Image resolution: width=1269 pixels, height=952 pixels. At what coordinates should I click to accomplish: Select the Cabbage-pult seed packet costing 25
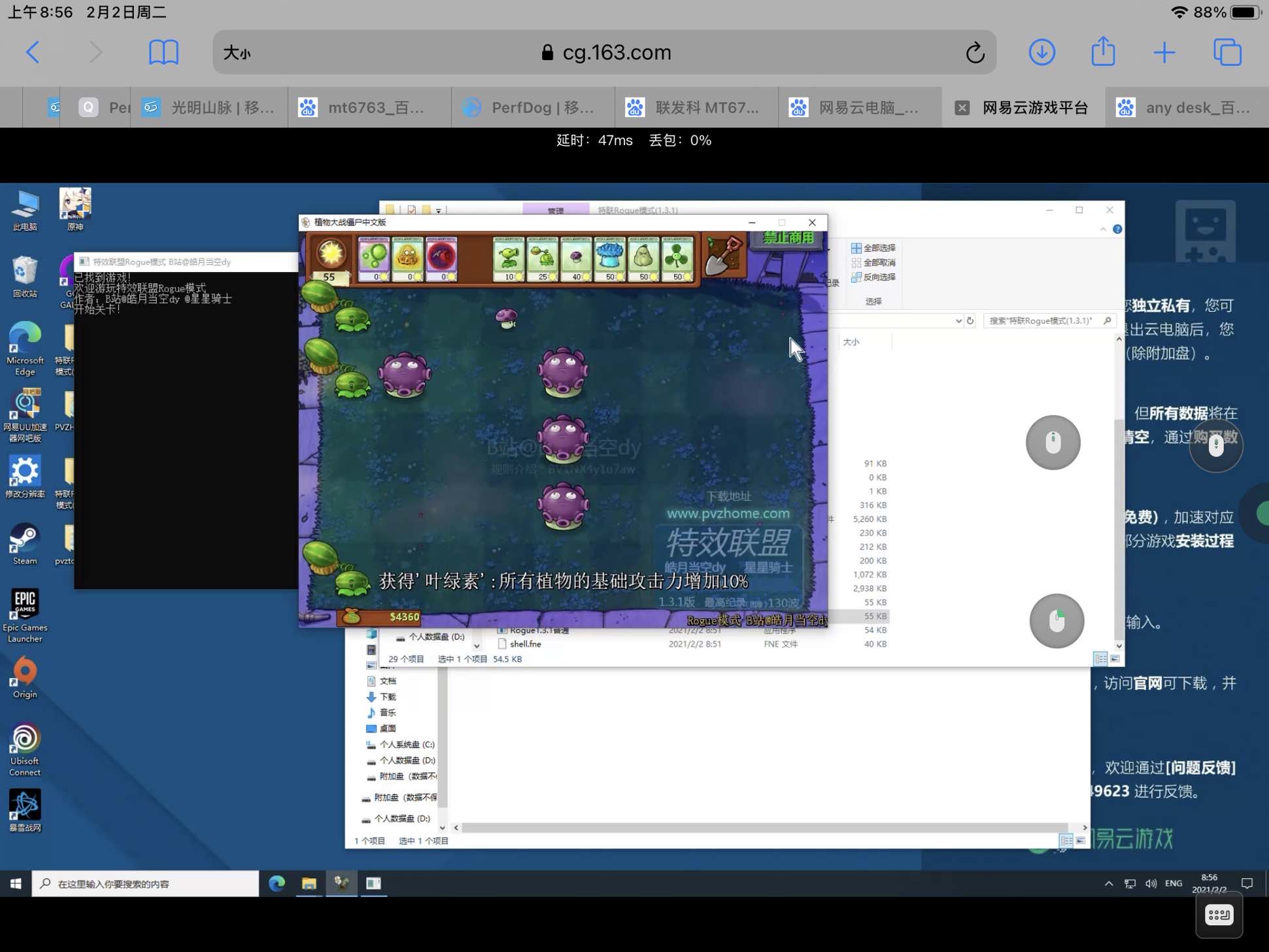(x=543, y=259)
